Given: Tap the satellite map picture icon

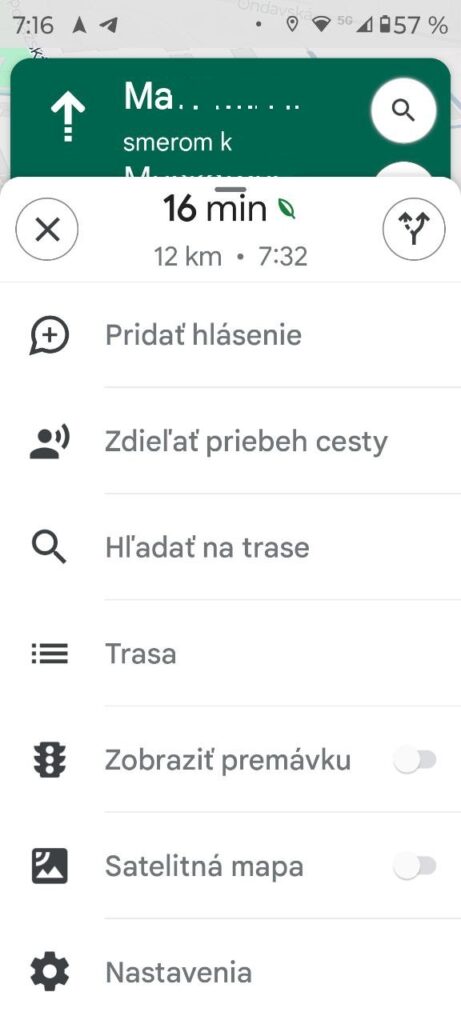Looking at the screenshot, I should (x=50, y=866).
